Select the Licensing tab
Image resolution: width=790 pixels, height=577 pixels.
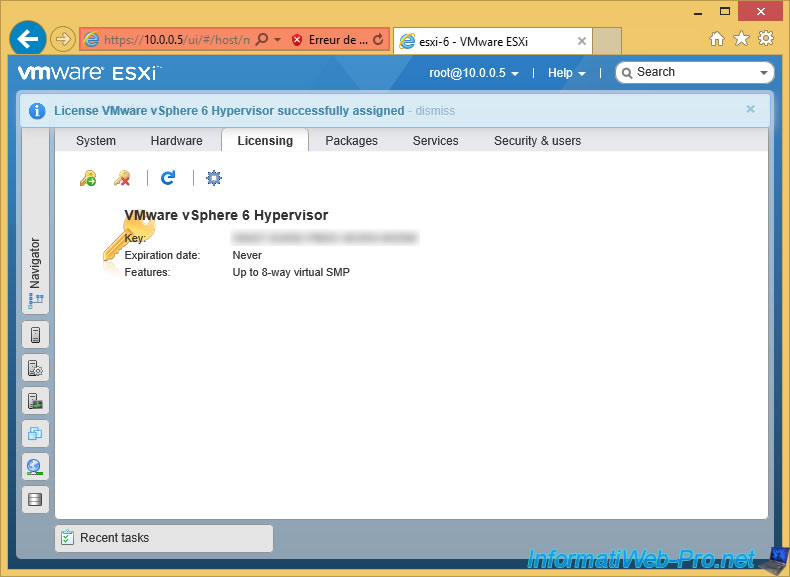point(265,141)
